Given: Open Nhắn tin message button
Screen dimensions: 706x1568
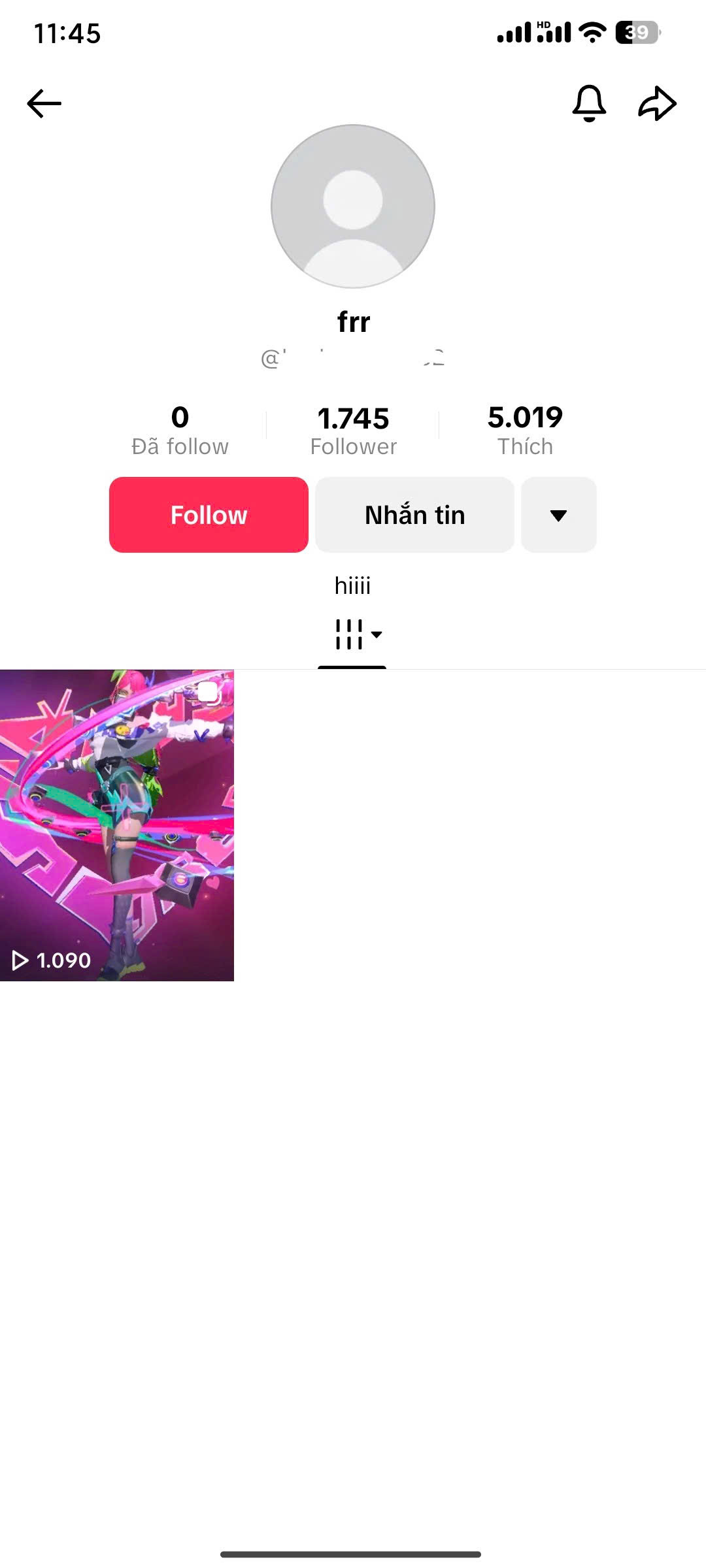Looking at the screenshot, I should pyautogui.click(x=414, y=515).
